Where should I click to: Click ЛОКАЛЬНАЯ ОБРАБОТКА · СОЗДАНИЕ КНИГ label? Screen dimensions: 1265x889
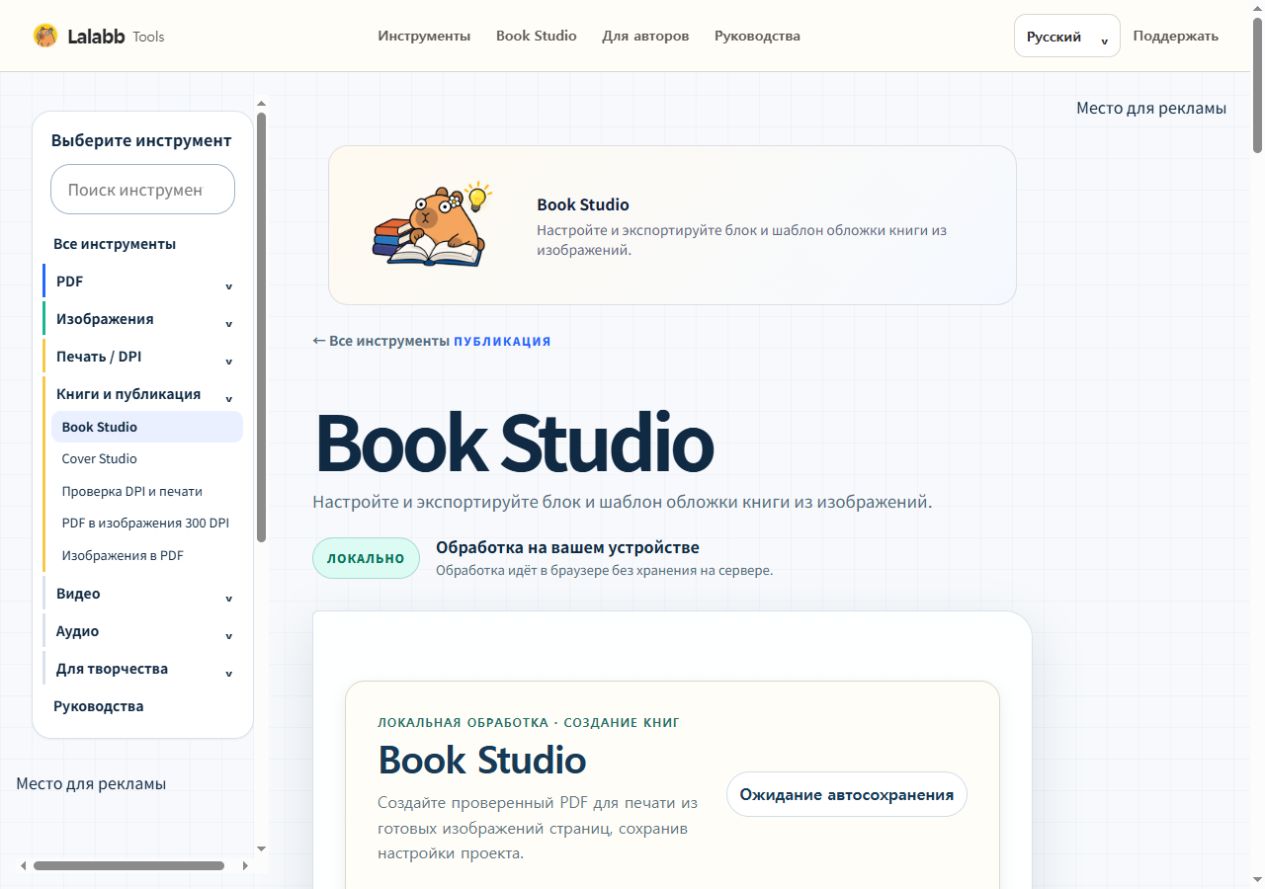coord(529,722)
